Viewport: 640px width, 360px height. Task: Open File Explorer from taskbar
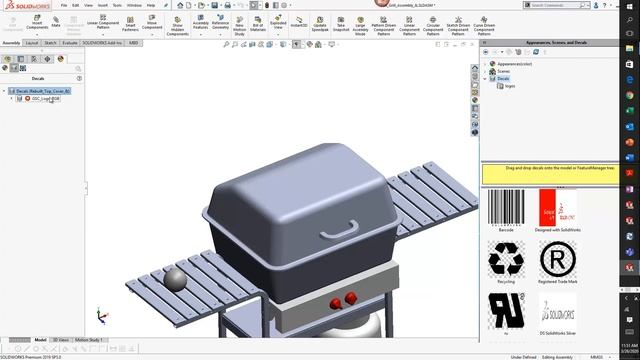(629, 49)
